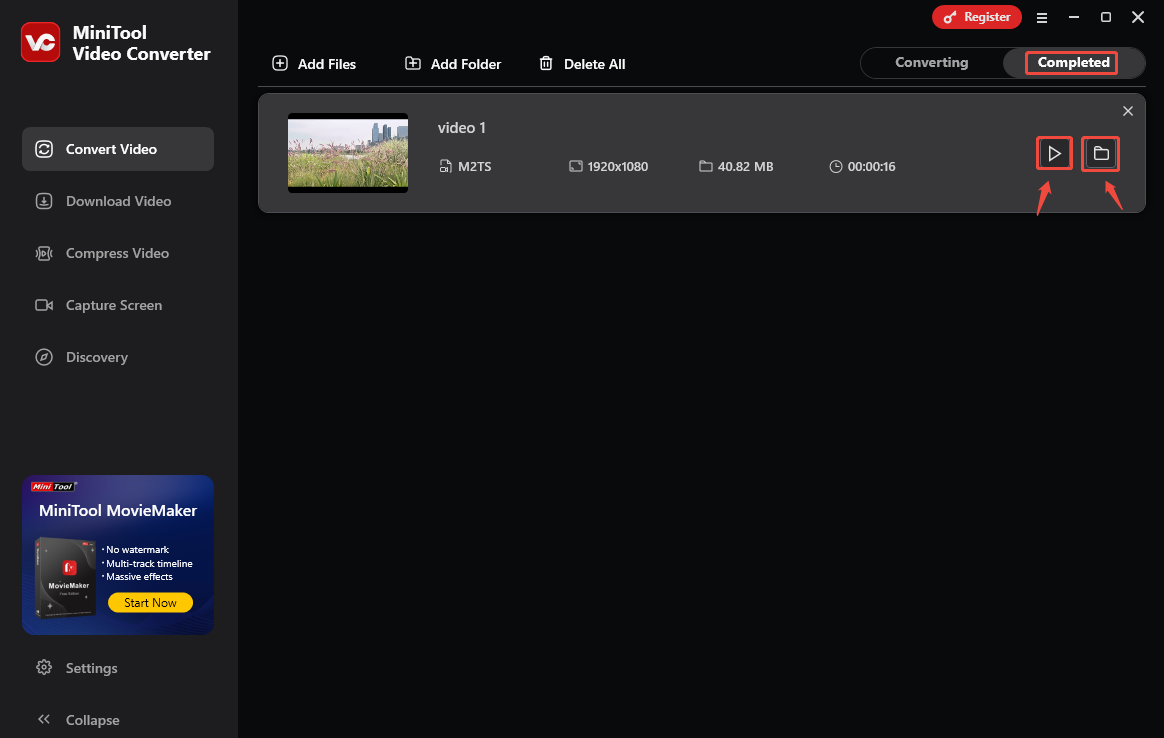Click the MiniTool MovieMaker ad title
This screenshot has width=1164, height=738.
(118, 510)
